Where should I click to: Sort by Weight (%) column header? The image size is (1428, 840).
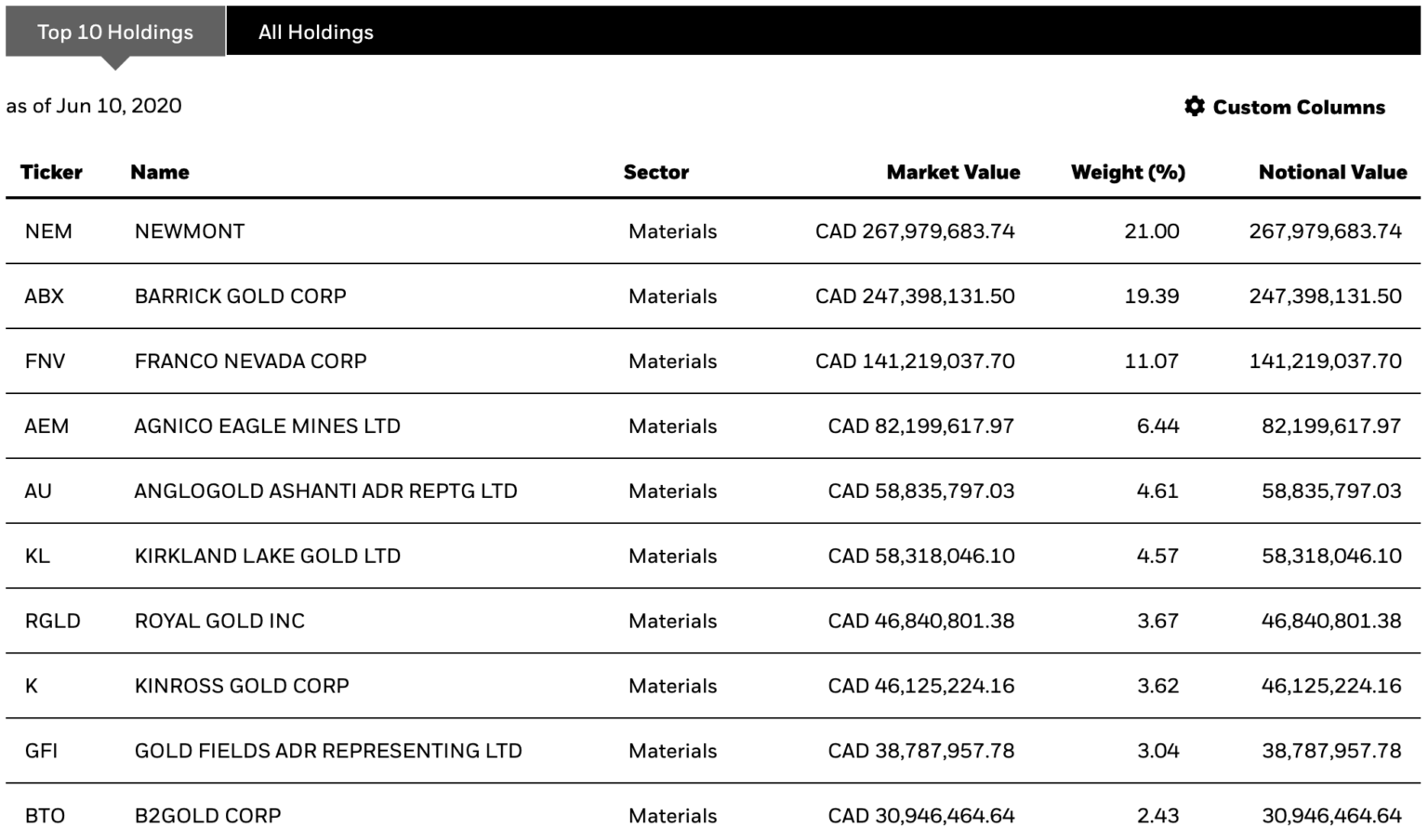[x=1128, y=172]
